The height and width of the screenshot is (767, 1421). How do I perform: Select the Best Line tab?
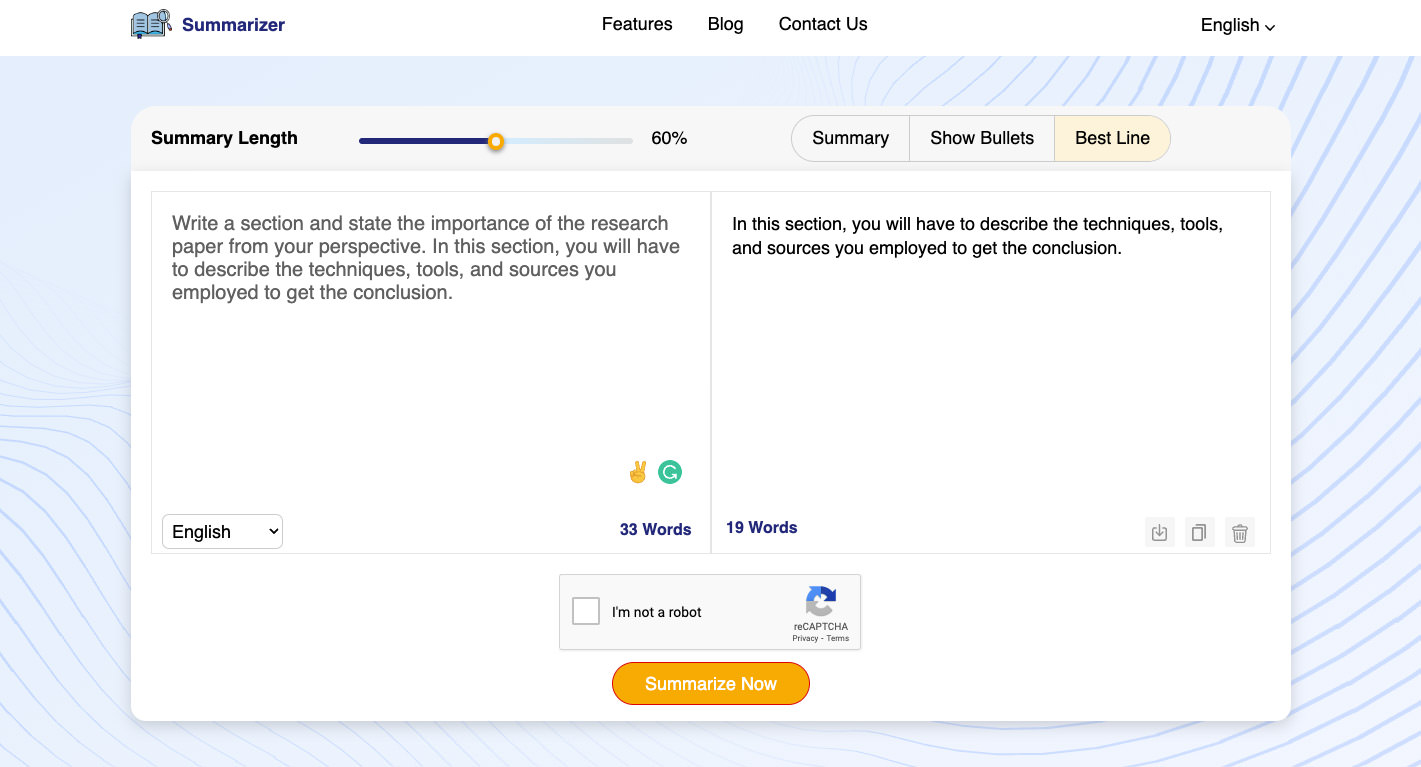(x=1112, y=138)
